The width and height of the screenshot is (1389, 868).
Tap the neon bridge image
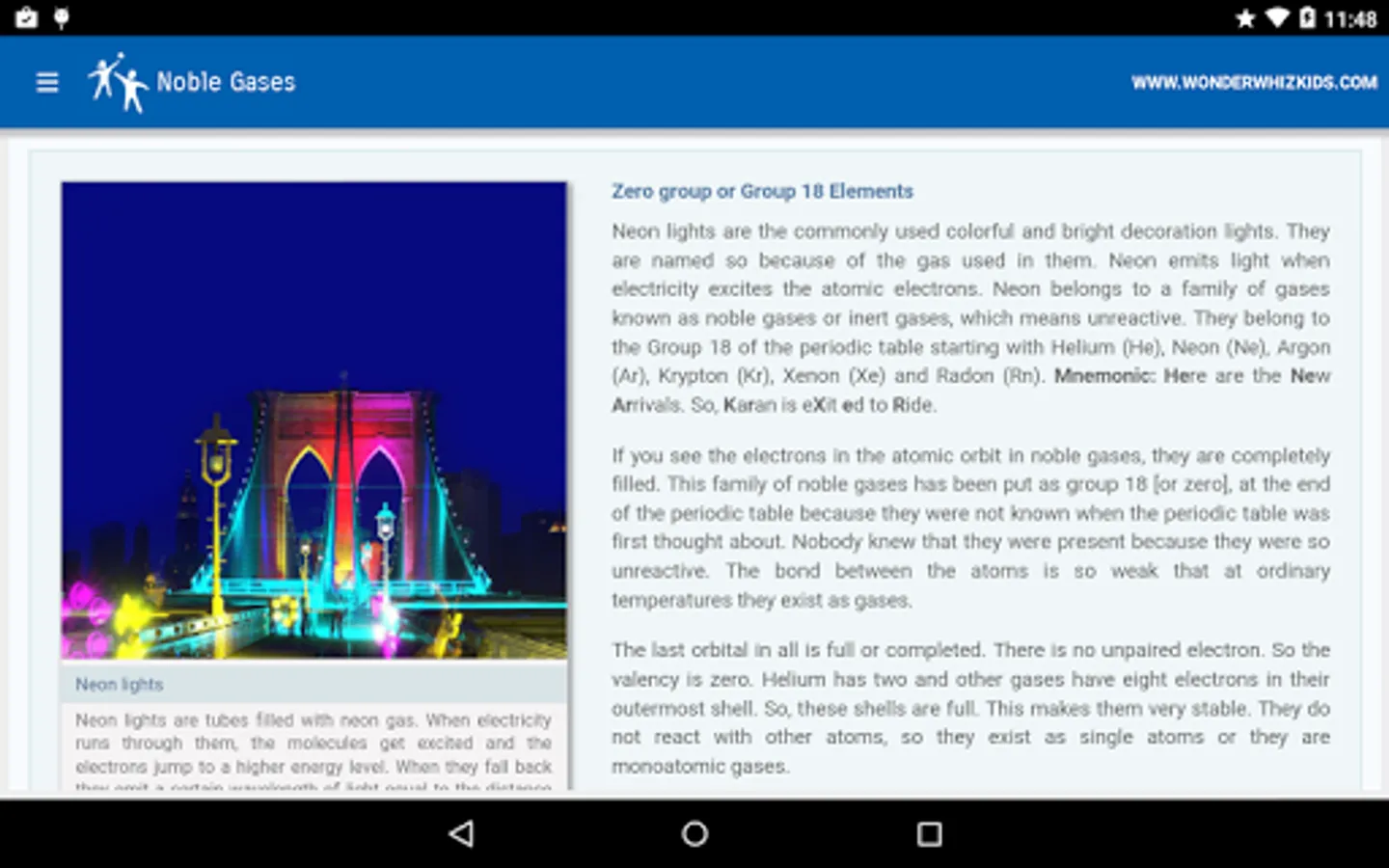[314, 420]
